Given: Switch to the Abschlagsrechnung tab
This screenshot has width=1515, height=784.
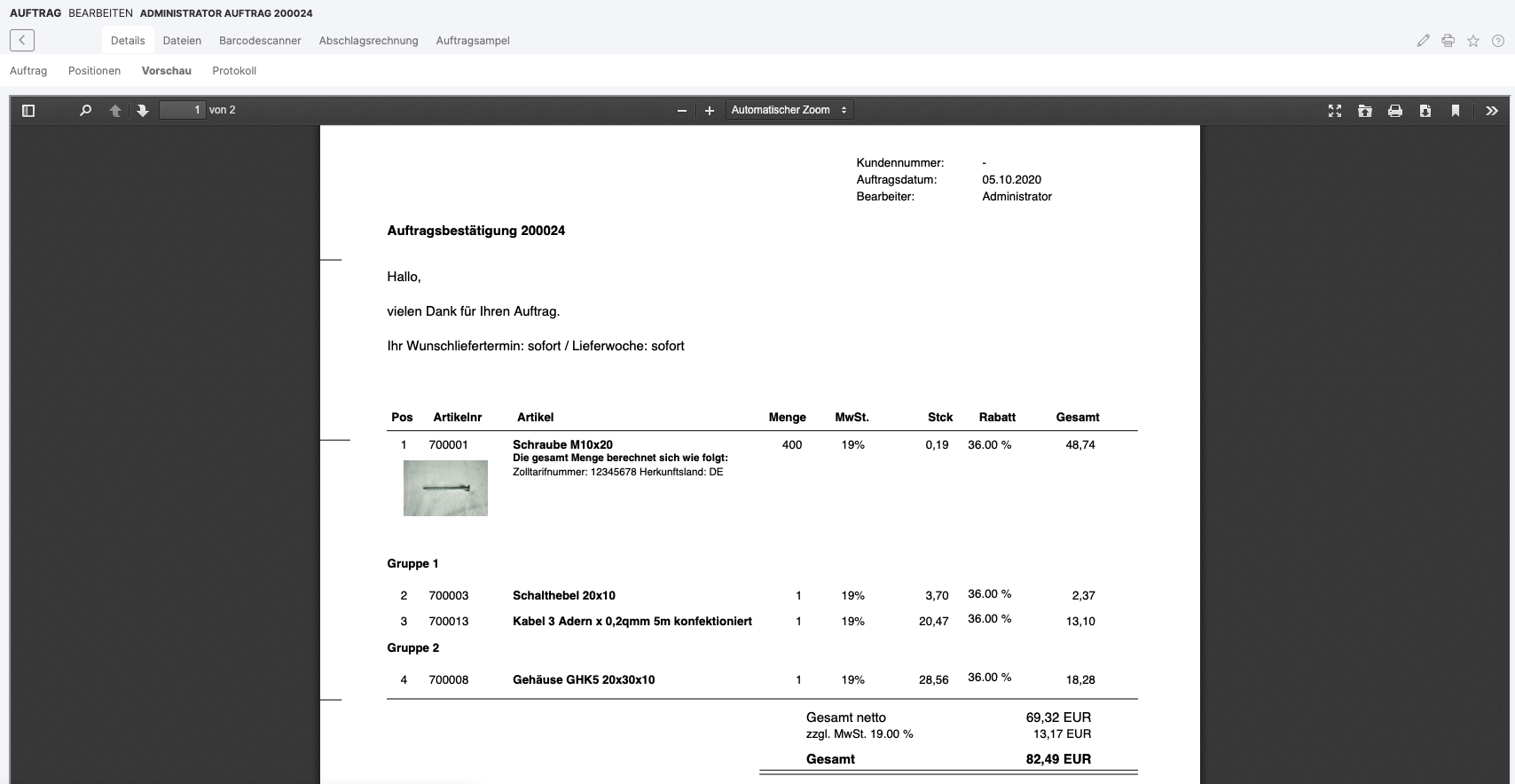Looking at the screenshot, I should [x=368, y=41].
